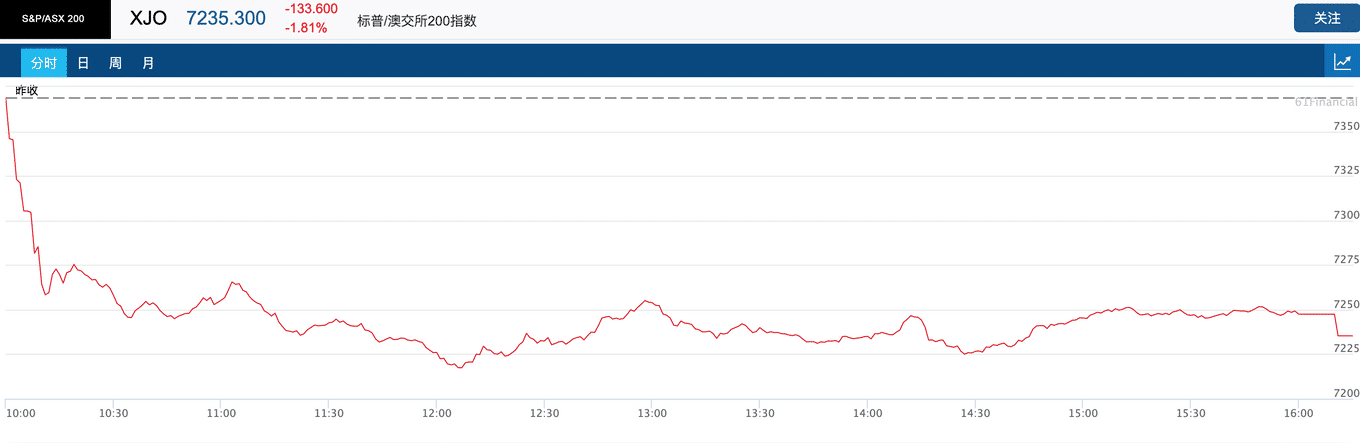Show the 月 monthly chart tab
Screen dimensions: 1360x443
point(148,63)
